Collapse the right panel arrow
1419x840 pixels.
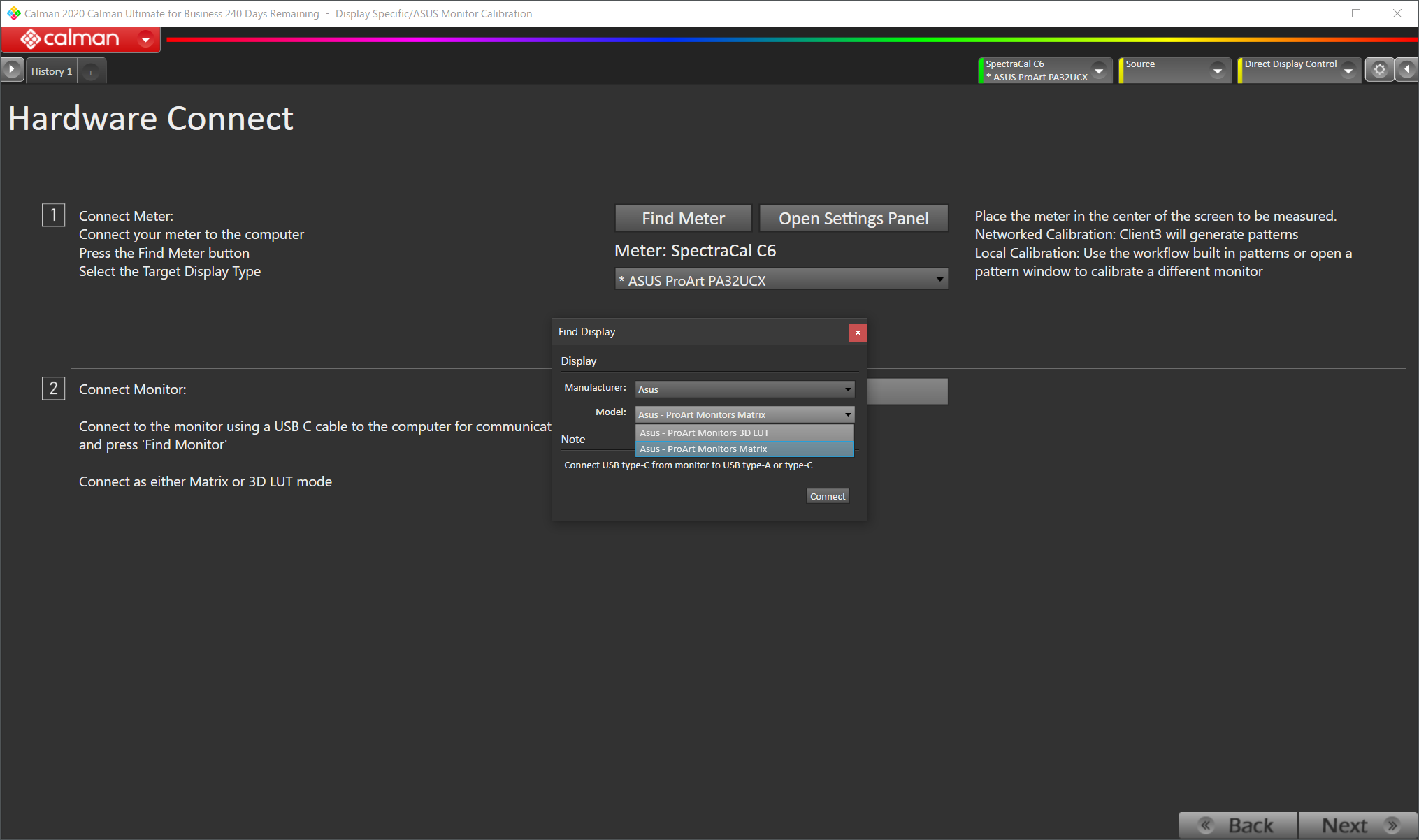(1406, 70)
